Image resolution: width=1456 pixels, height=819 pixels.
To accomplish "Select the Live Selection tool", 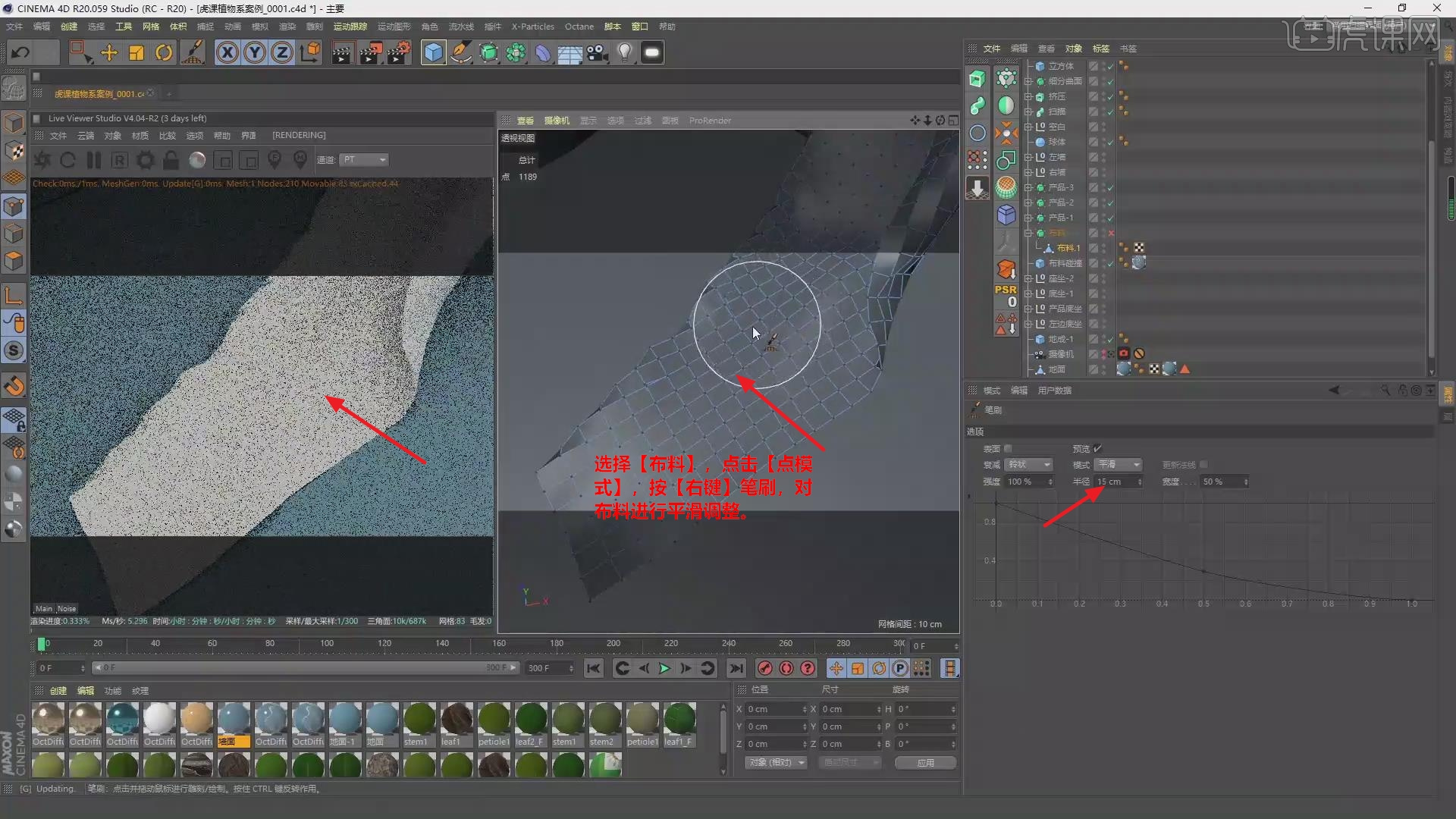I will point(80,52).
